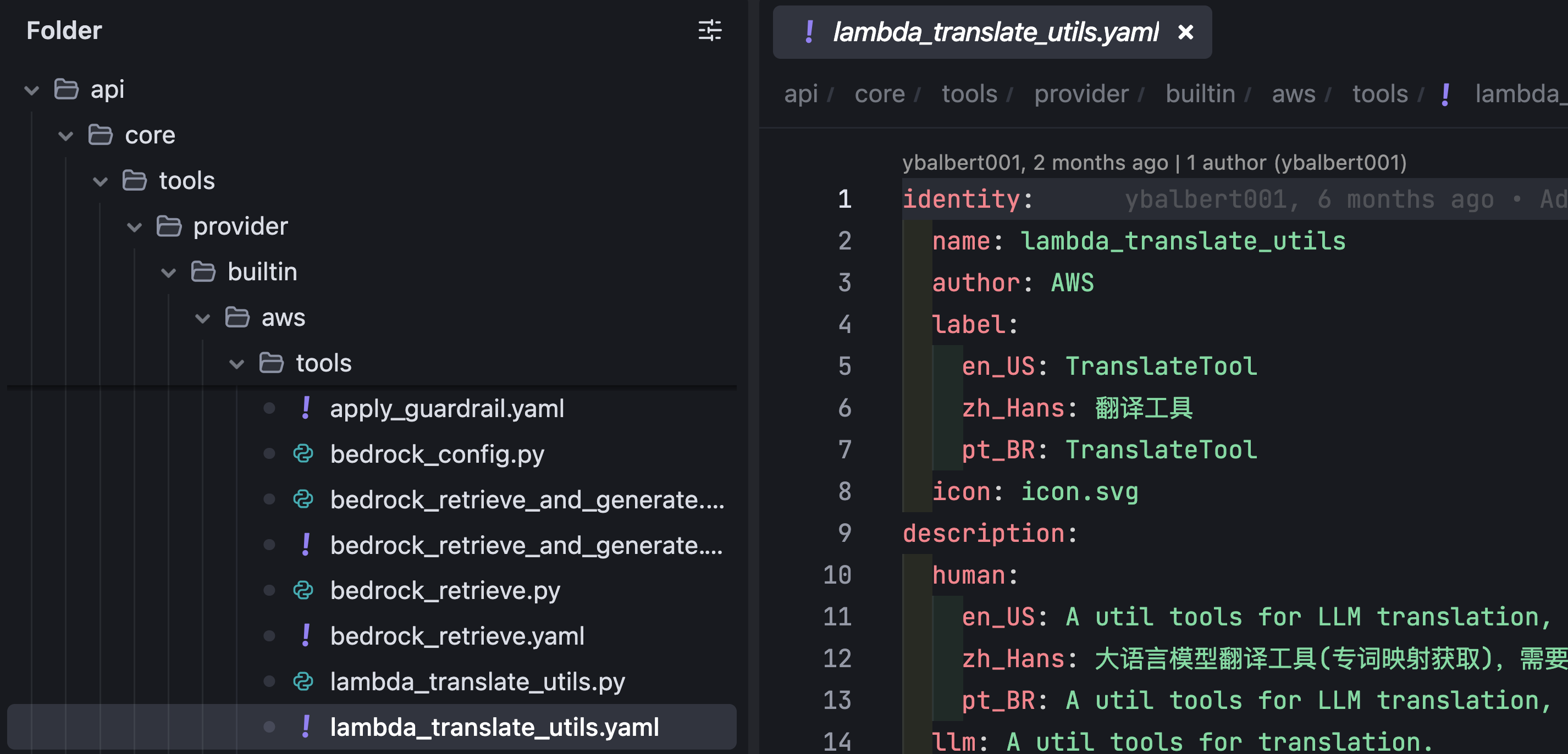Collapse the provider folder chevron
The image size is (1568, 754).
coord(134,226)
